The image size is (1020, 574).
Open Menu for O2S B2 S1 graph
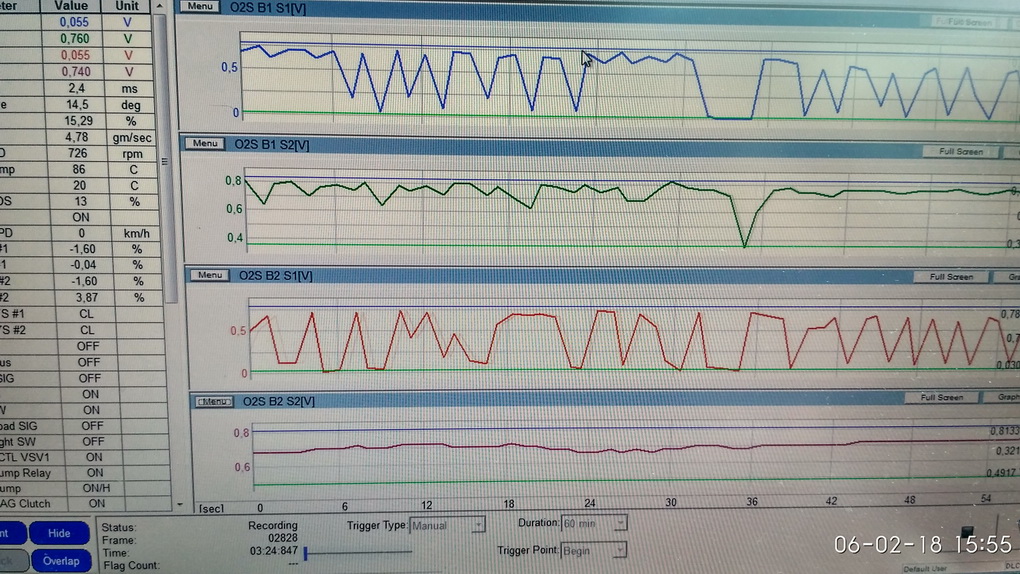click(209, 275)
